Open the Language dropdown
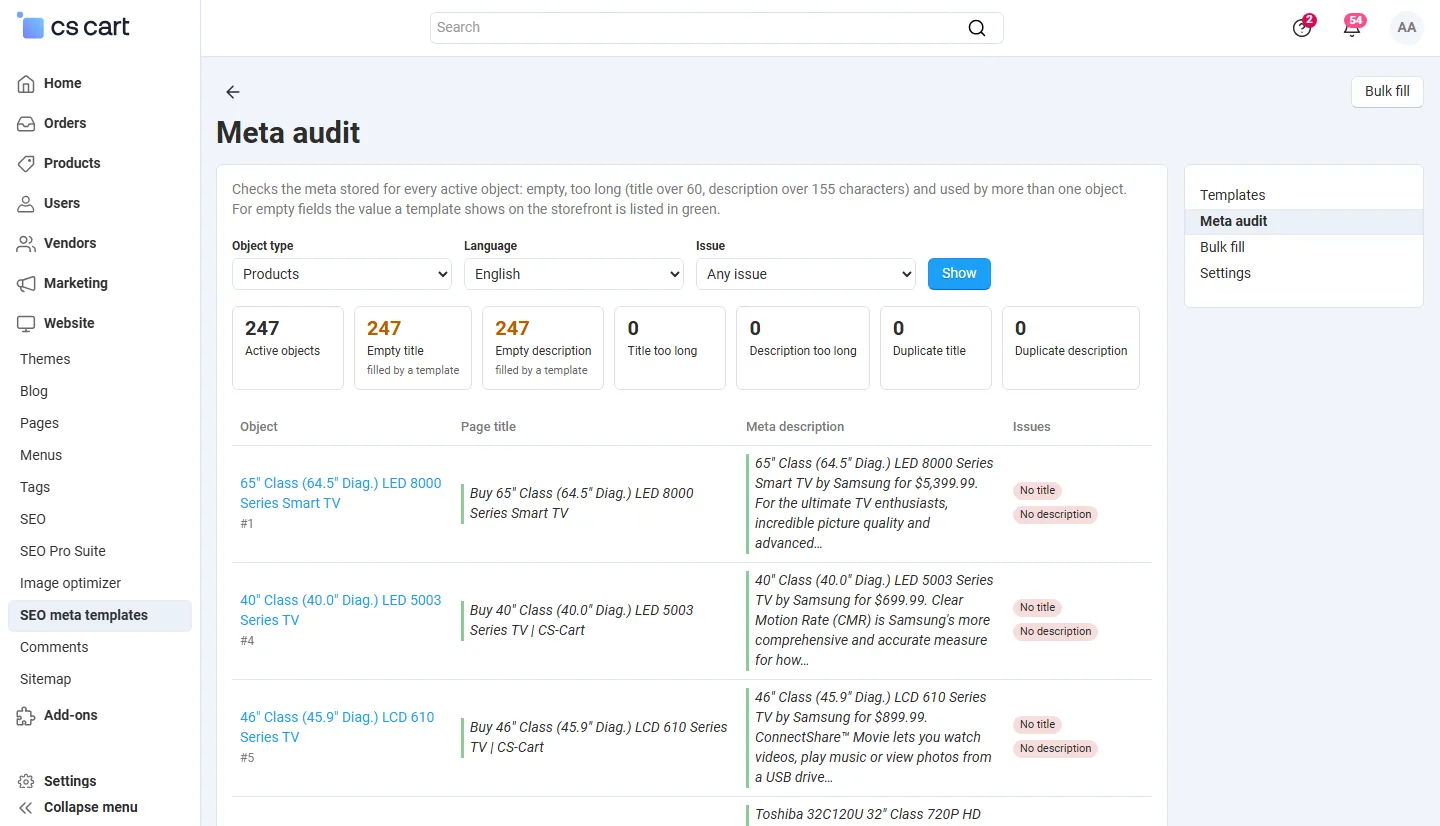The image size is (1440, 826). tap(574, 274)
